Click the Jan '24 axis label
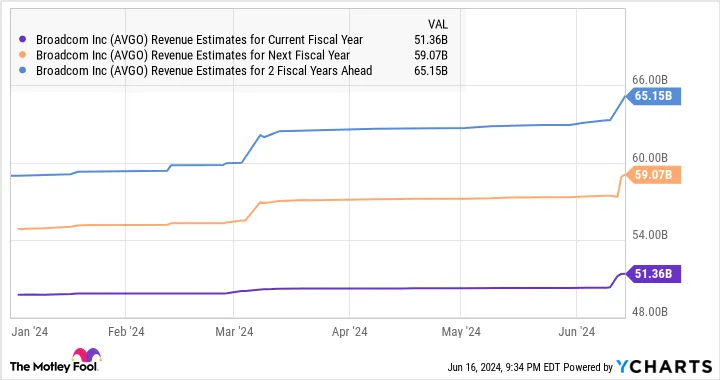The image size is (720, 380). [x=30, y=332]
